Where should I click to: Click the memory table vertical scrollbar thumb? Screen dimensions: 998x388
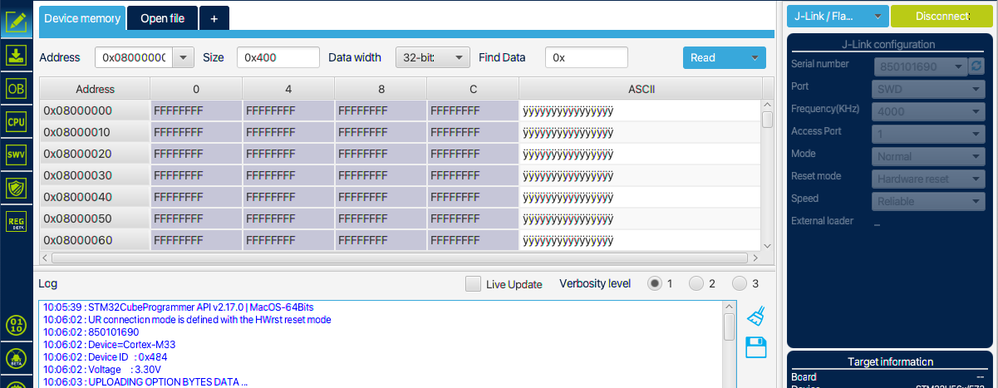point(768,119)
